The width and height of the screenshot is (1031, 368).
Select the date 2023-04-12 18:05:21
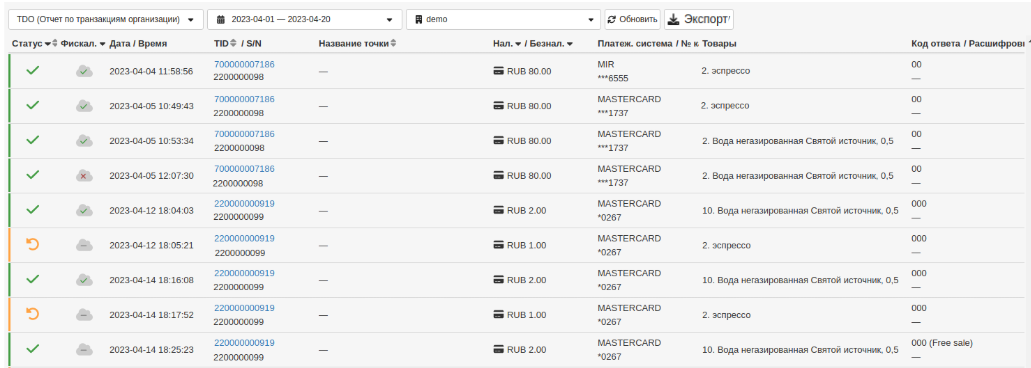coord(151,245)
